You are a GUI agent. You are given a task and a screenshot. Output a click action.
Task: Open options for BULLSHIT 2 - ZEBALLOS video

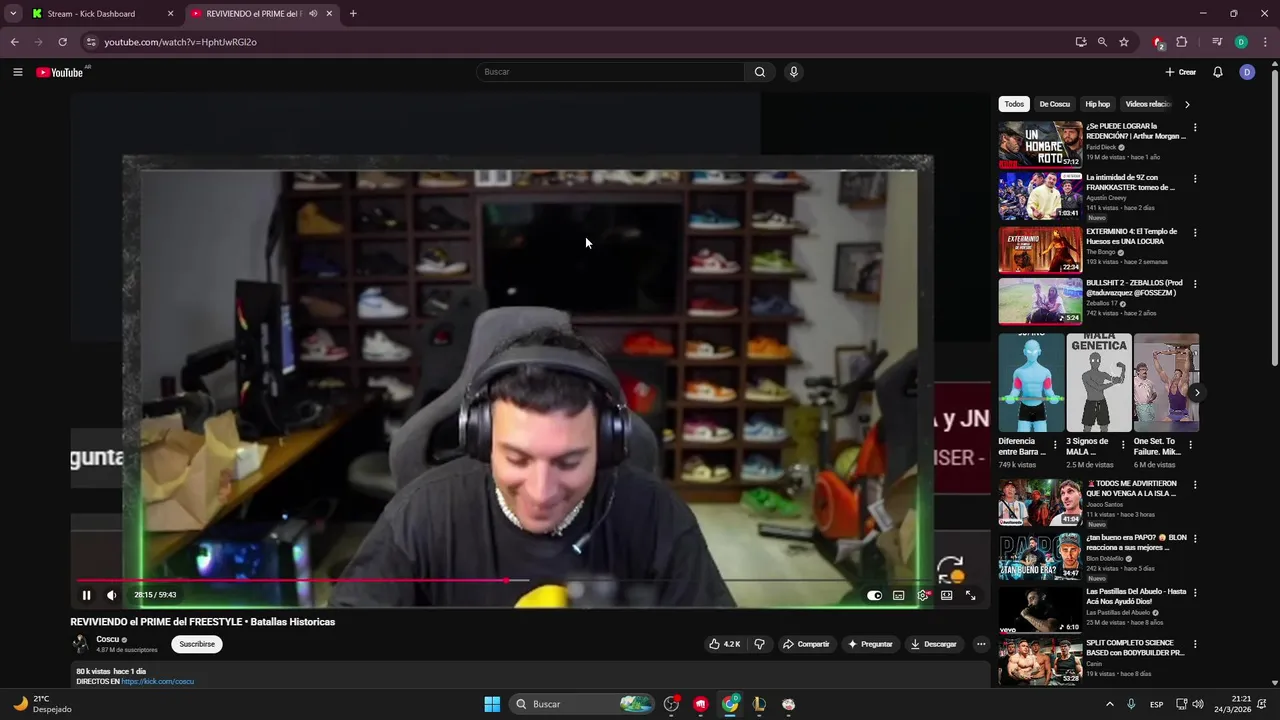[1195, 284]
